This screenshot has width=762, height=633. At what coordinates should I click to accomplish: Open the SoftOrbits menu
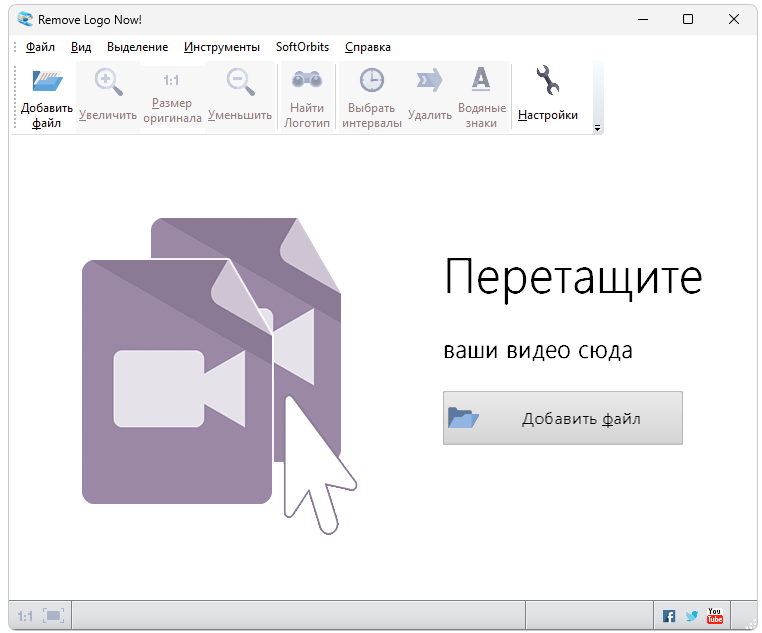coord(302,47)
